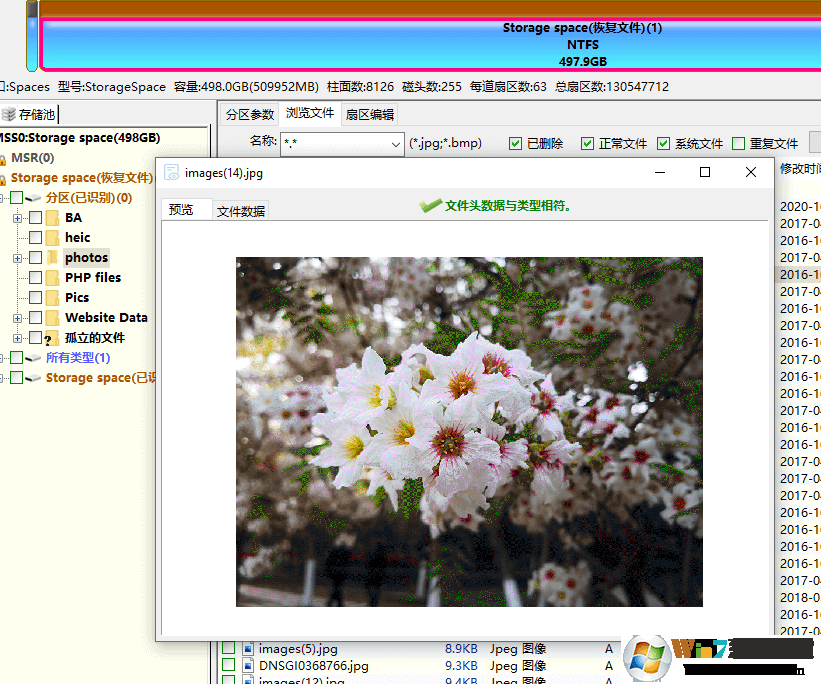Tick the checkbox next to Pics folder

click(35, 297)
